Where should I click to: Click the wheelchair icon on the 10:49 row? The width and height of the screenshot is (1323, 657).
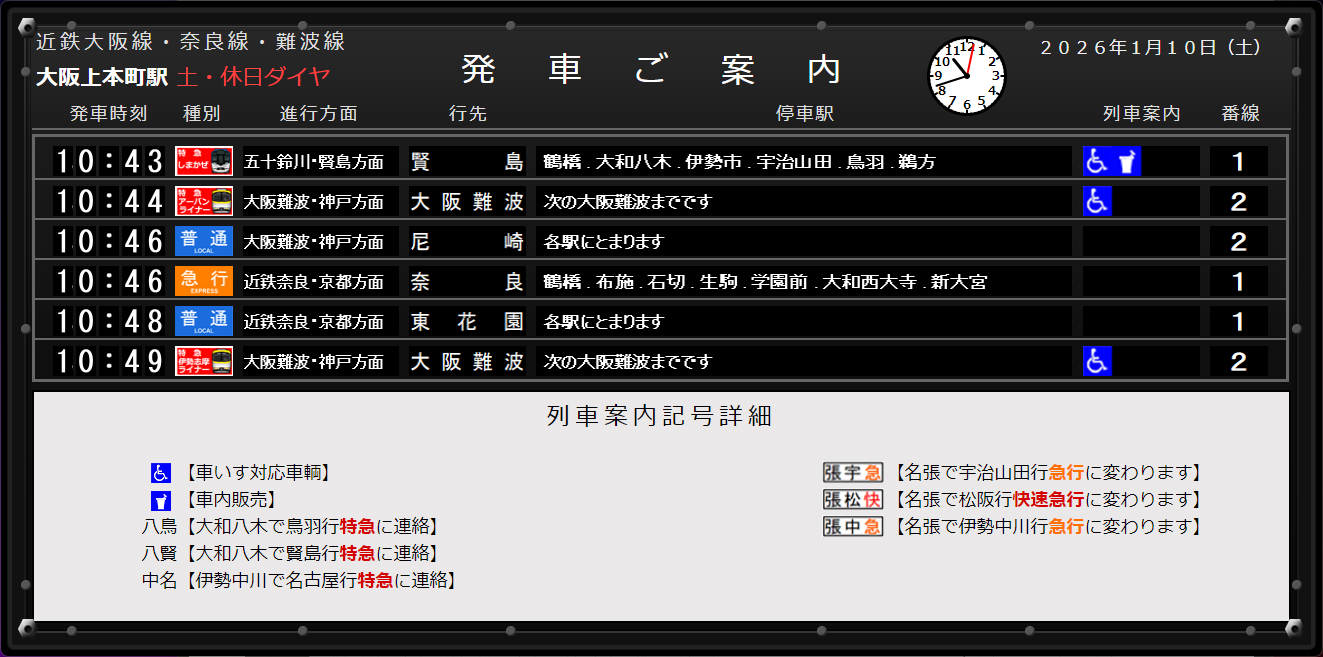tap(1098, 361)
